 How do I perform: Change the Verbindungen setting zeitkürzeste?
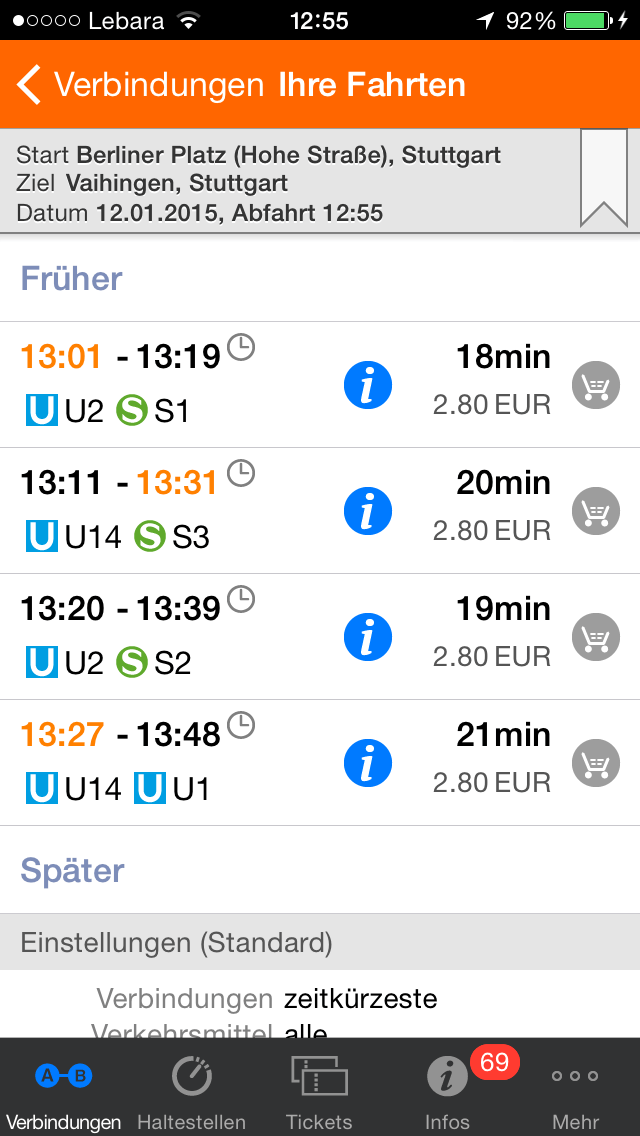[x=360, y=999]
